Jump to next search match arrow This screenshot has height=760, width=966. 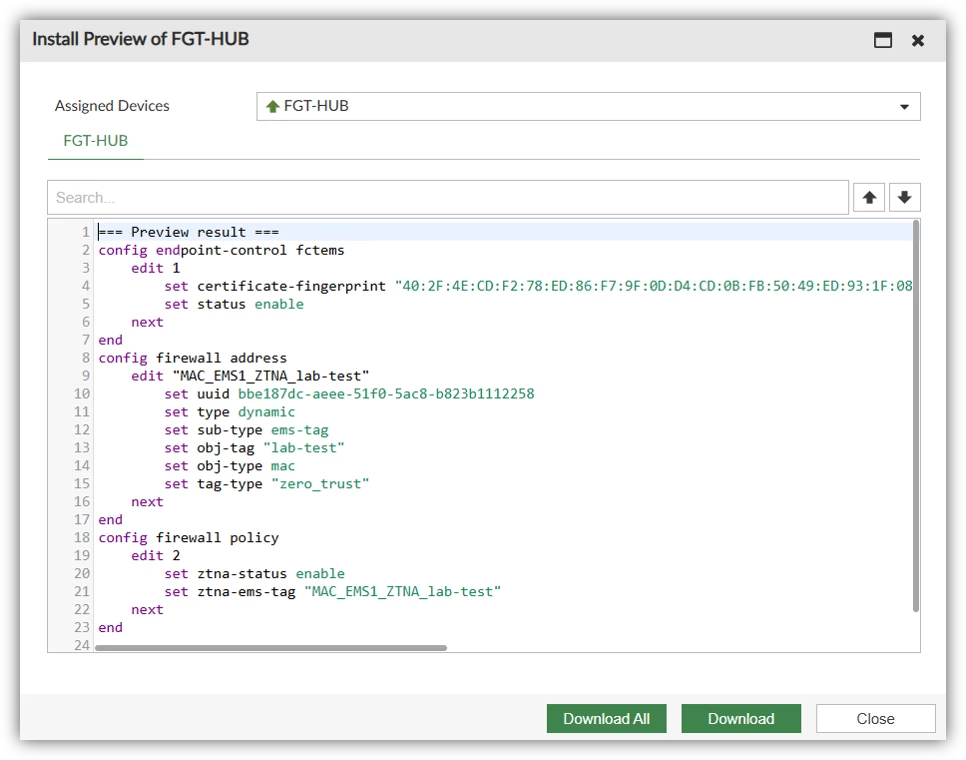click(904, 198)
